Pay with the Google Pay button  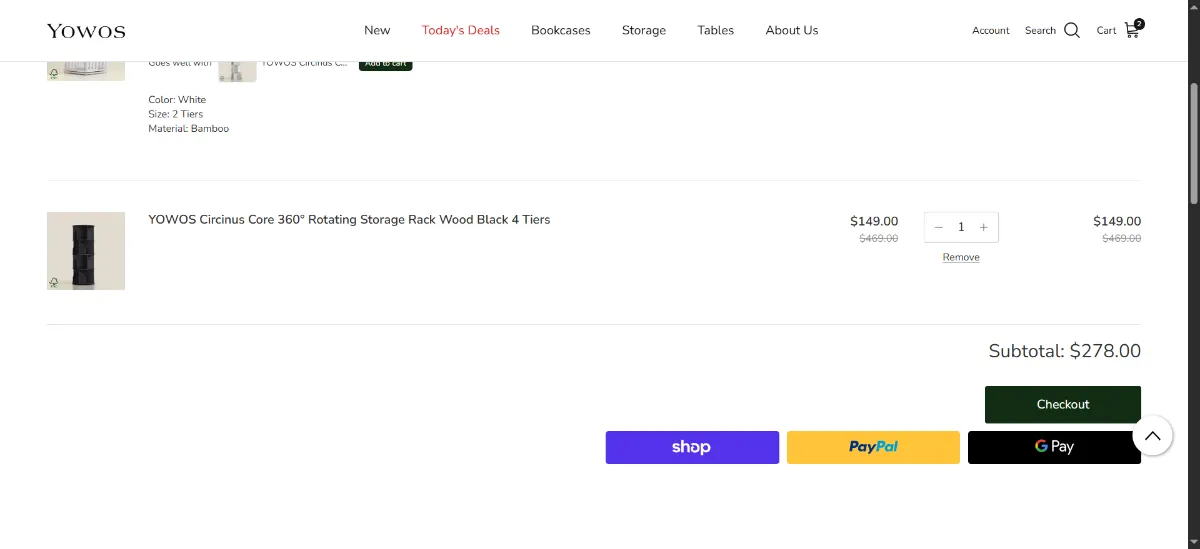pyautogui.click(x=1054, y=447)
